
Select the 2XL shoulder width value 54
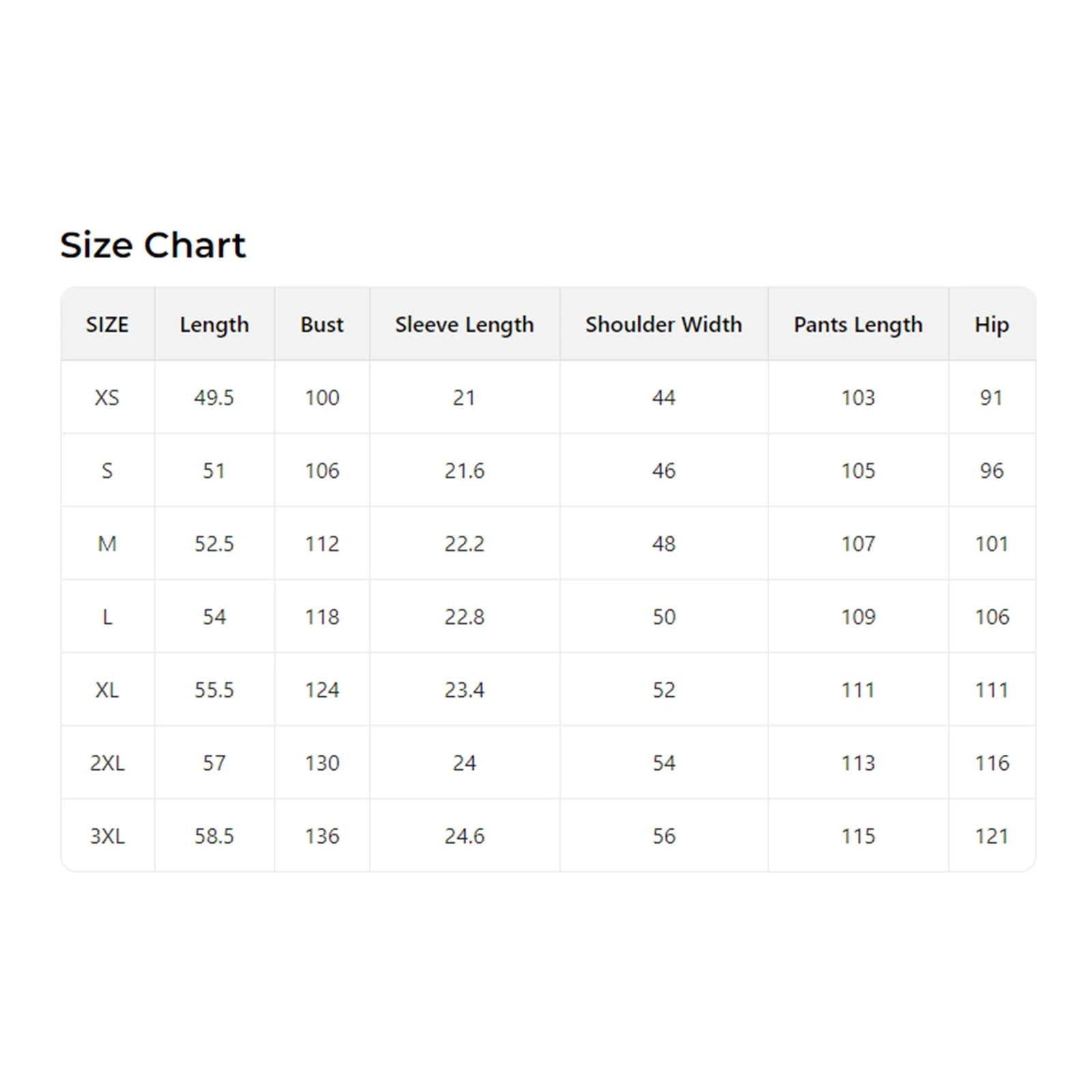(663, 762)
